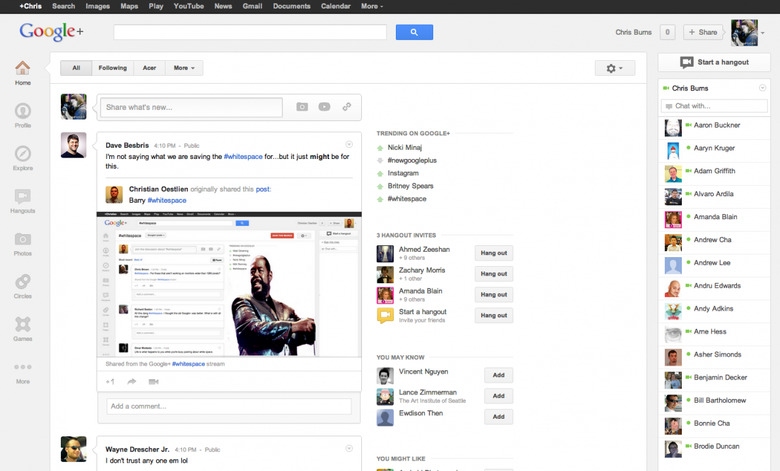This screenshot has height=471, width=780.
Task: Click Chris Burns name in header
Action: 633,32
